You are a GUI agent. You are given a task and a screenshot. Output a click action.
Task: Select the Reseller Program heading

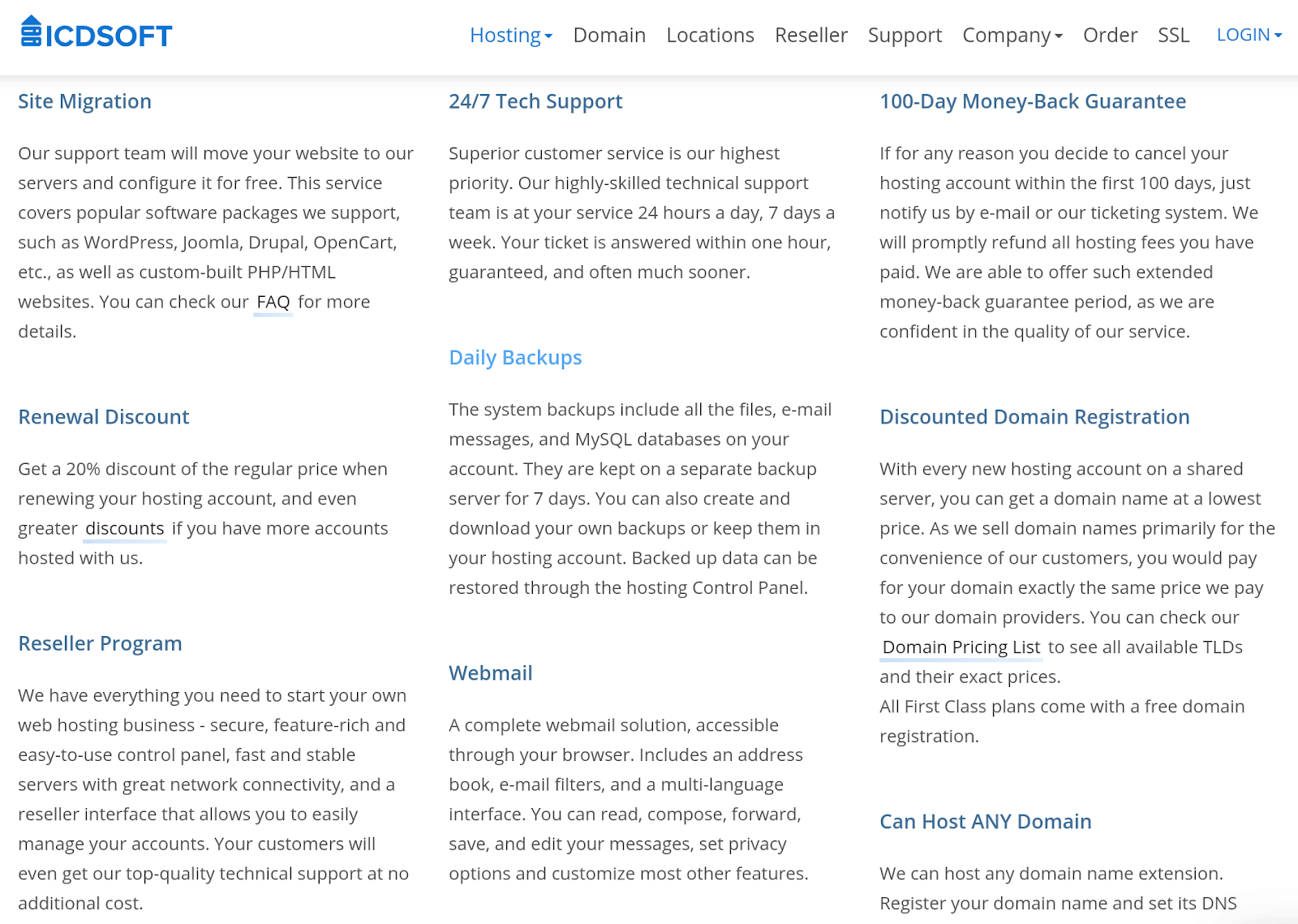(x=100, y=643)
